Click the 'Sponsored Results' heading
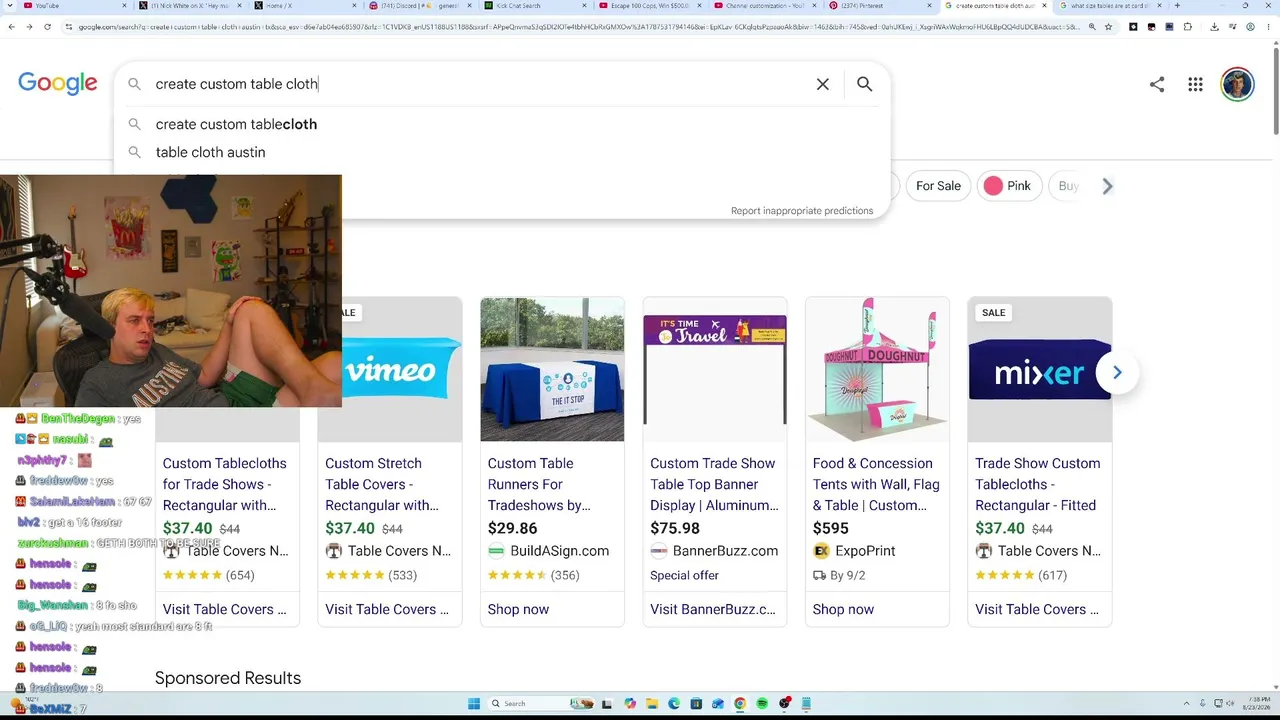 (x=228, y=678)
